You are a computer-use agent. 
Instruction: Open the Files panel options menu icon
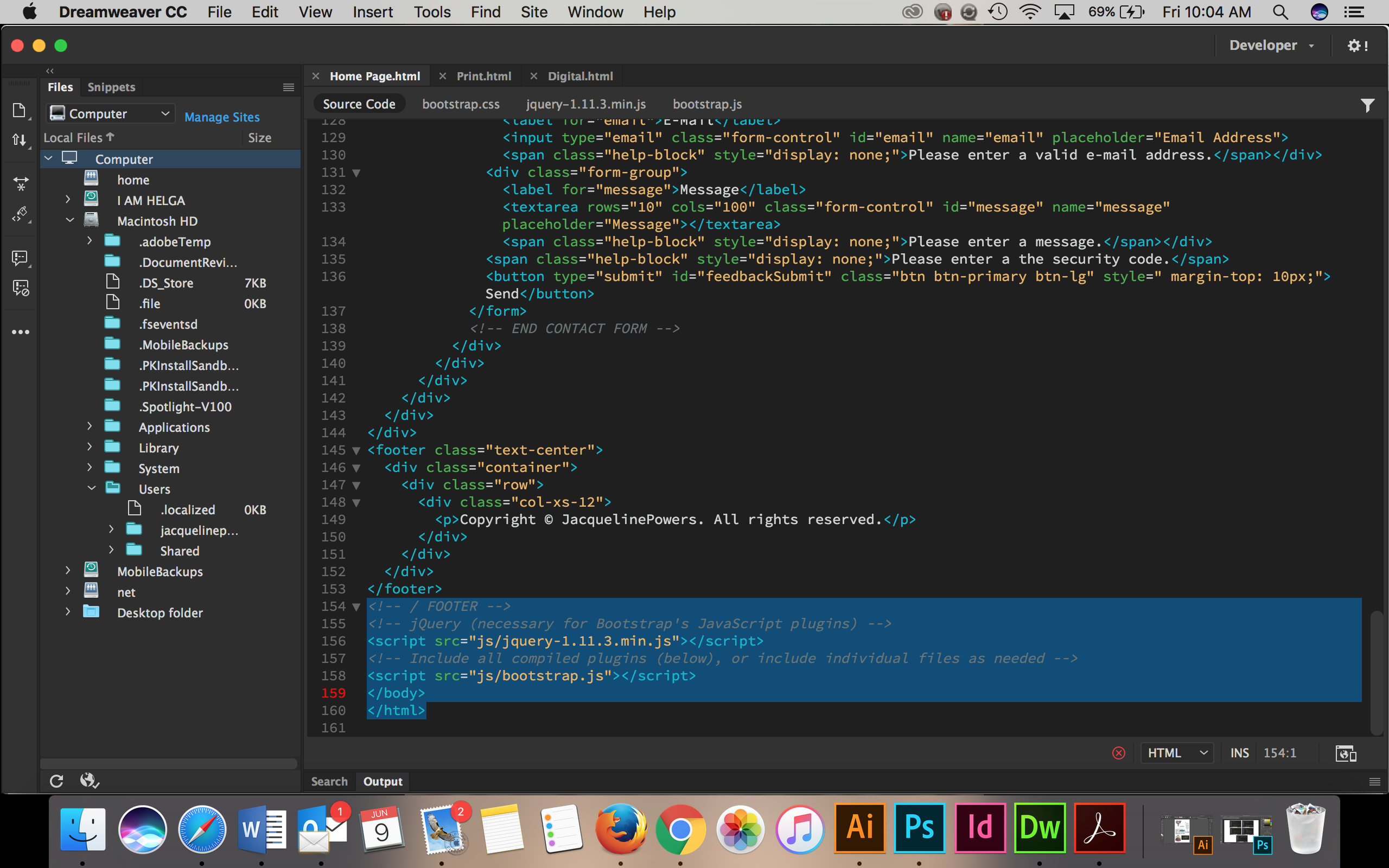pos(289,87)
